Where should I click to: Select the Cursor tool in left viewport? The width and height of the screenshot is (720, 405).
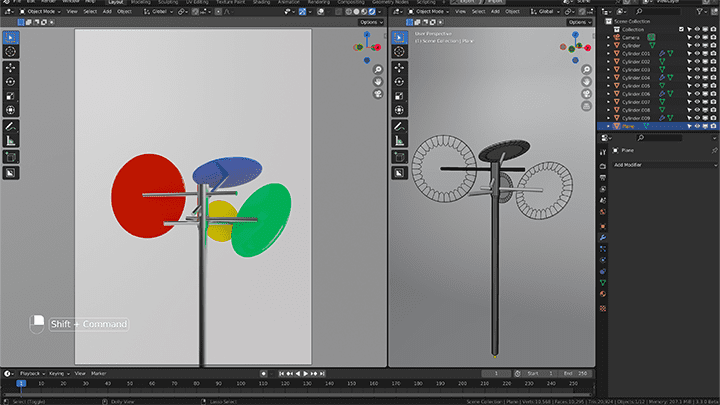pos(11,51)
